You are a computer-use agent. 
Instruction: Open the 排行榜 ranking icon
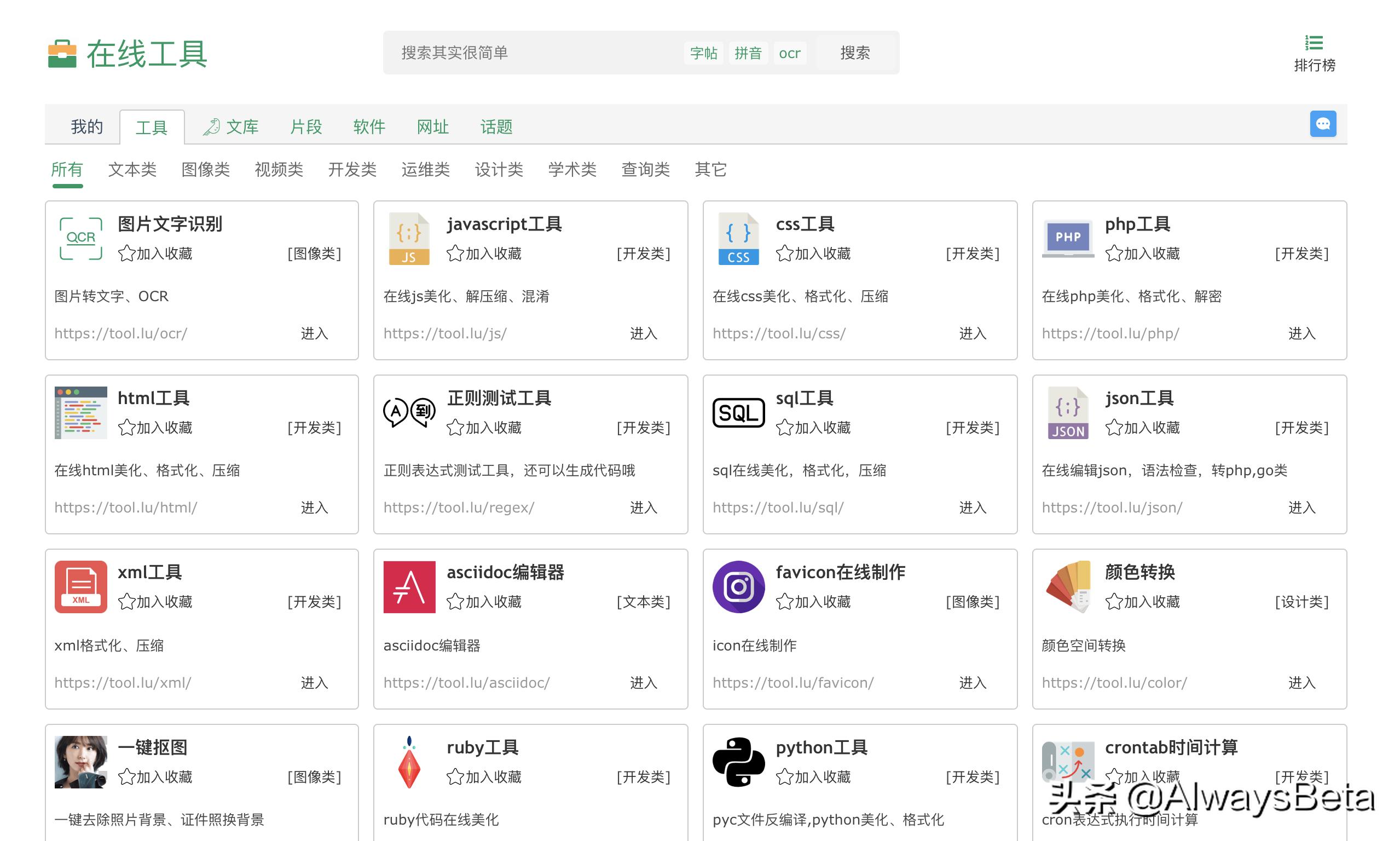[1314, 42]
